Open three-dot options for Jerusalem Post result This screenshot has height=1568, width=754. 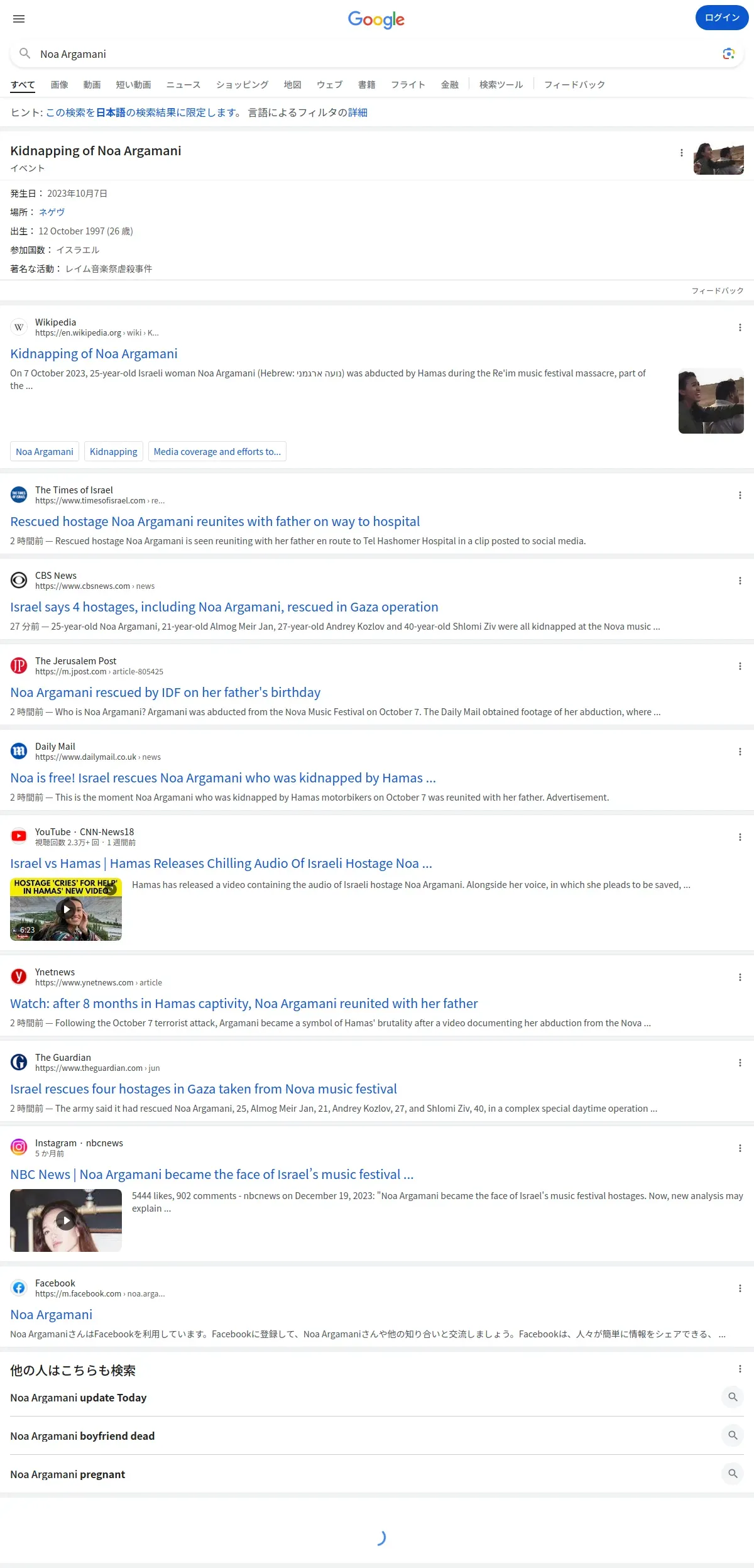coord(740,666)
